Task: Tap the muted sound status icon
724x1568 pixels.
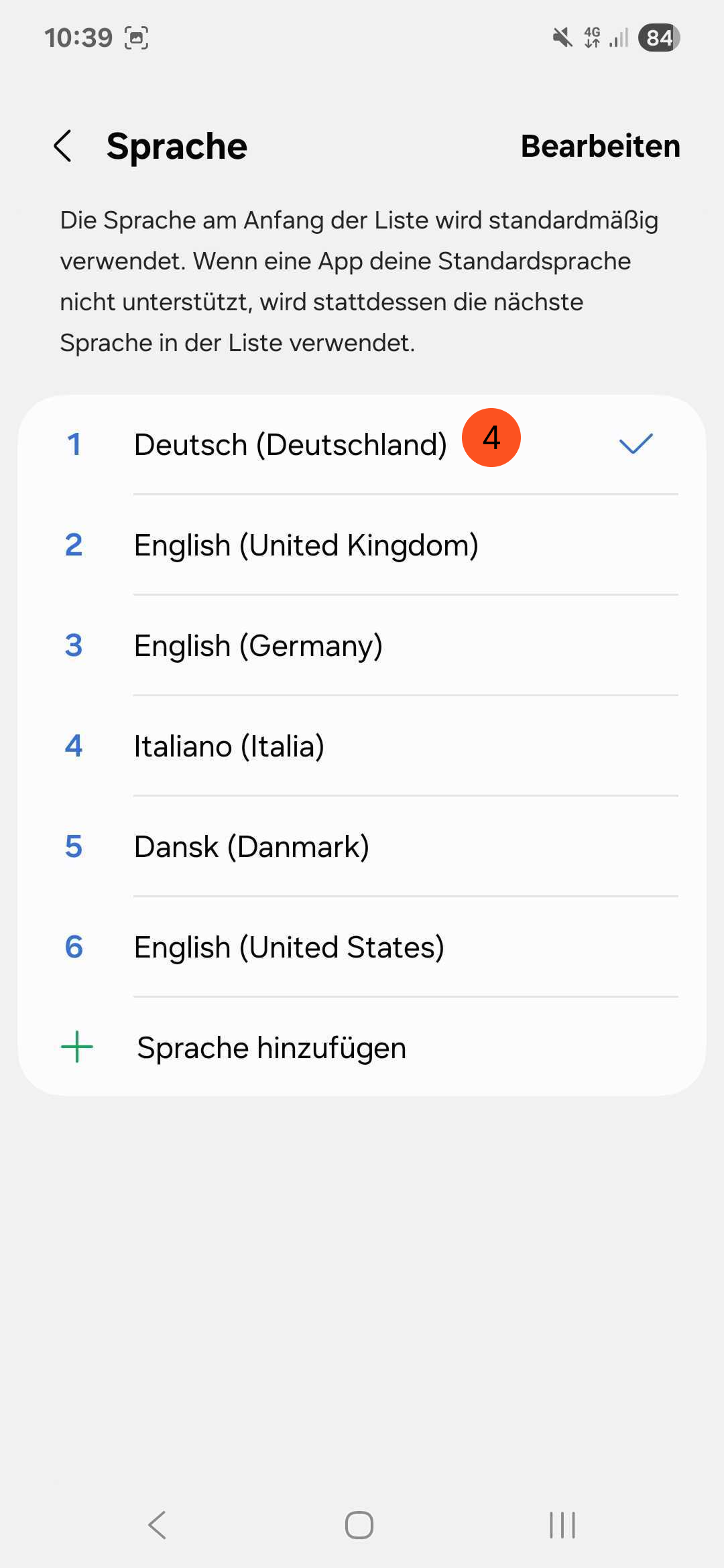Action: (562, 38)
